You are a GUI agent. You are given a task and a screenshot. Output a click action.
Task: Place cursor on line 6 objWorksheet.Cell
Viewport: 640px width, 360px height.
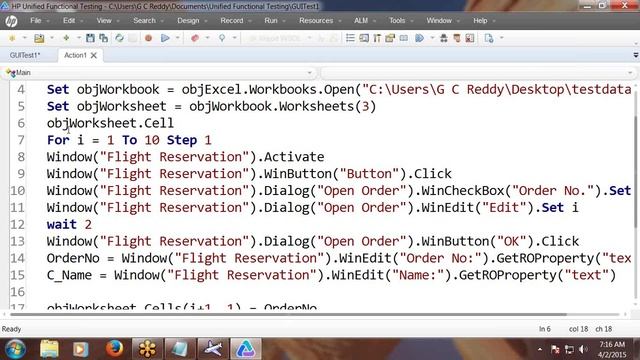pos(110,123)
